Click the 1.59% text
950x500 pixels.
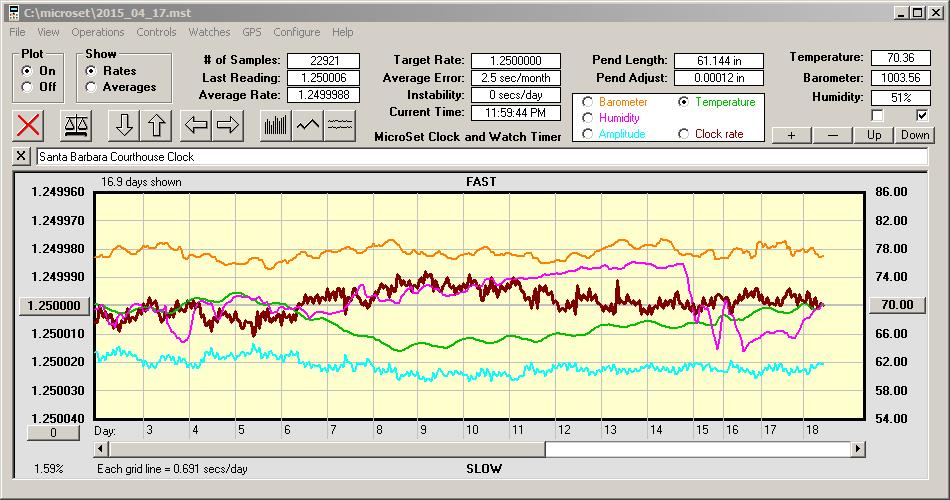(48, 468)
